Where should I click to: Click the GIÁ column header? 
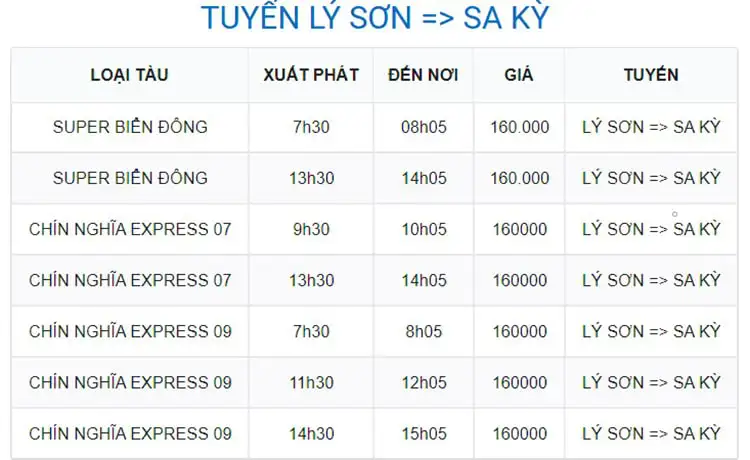519,75
